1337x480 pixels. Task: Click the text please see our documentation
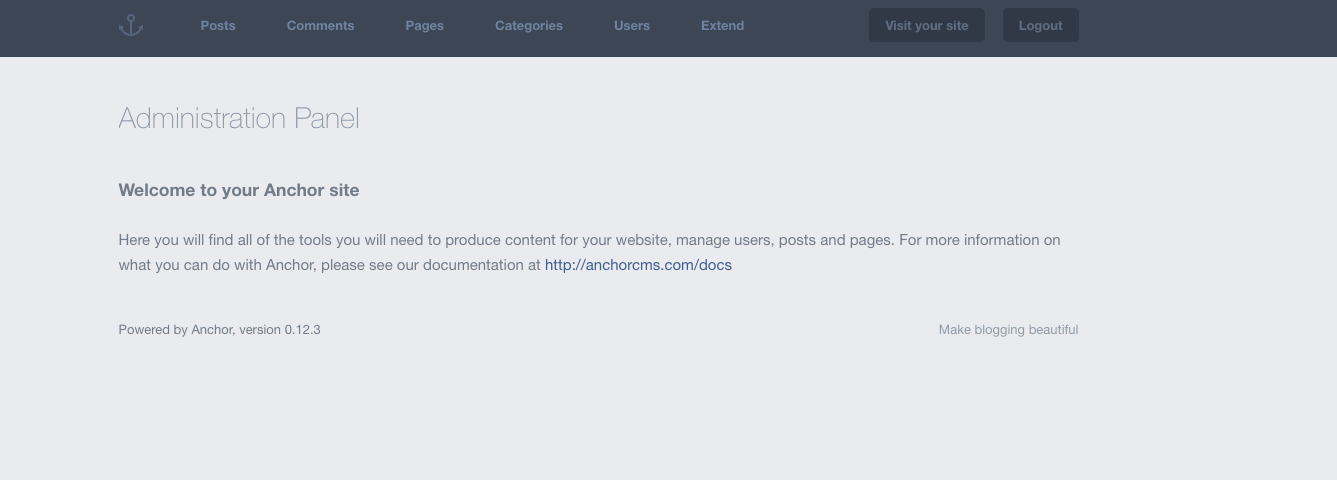click(423, 265)
